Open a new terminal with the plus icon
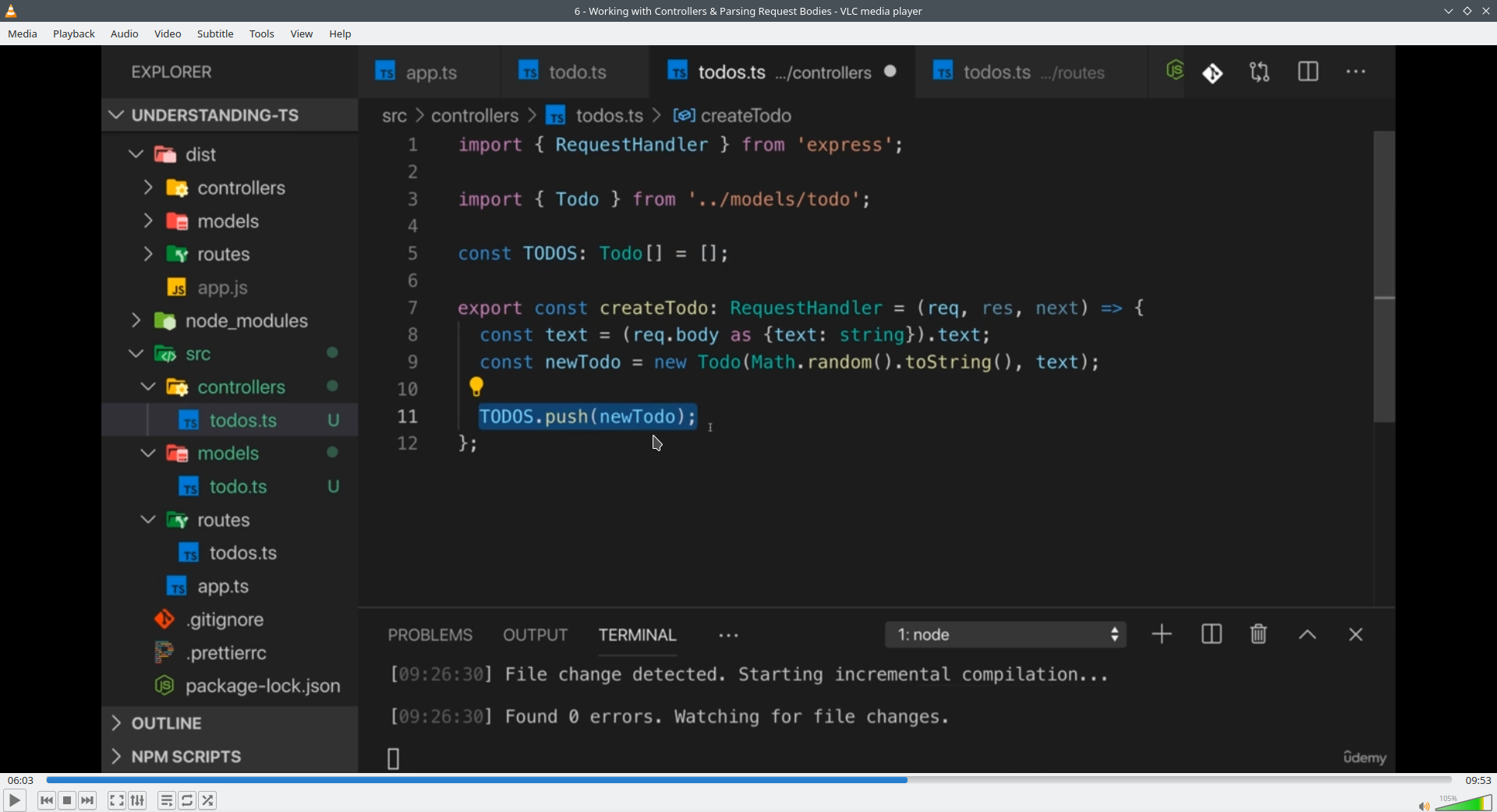The height and width of the screenshot is (812, 1497). click(1160, 634)
